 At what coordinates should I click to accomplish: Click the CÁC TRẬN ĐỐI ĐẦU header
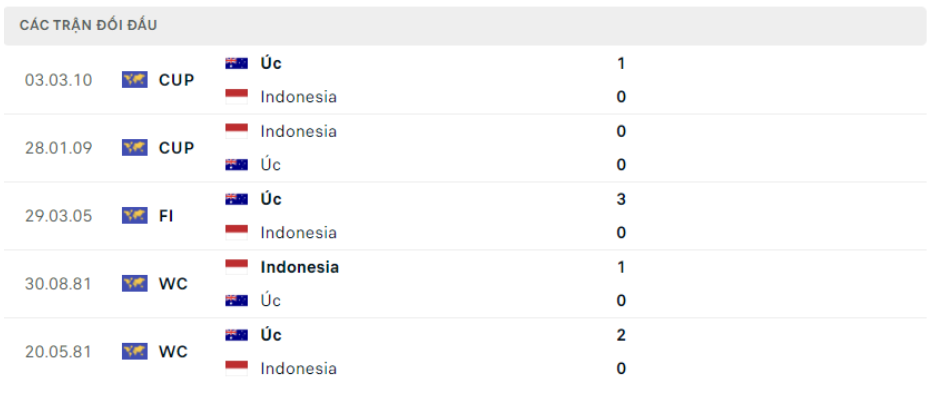pyautogui.click(x=88, y=25)
